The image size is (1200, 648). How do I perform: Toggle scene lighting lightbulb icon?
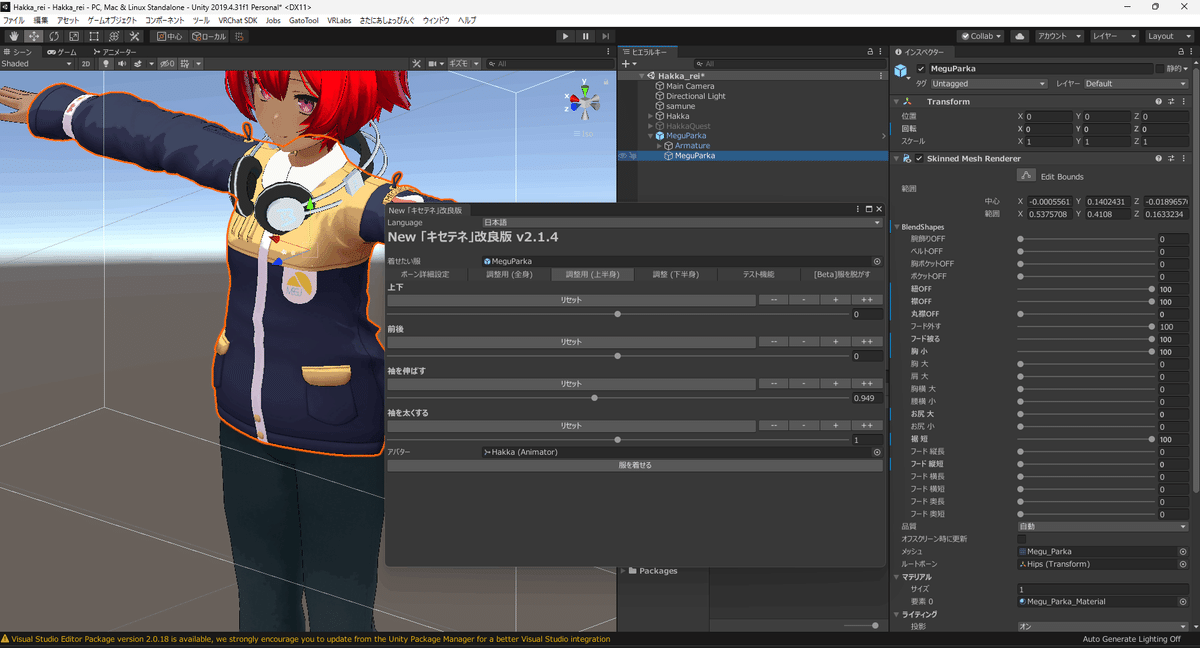105,63
